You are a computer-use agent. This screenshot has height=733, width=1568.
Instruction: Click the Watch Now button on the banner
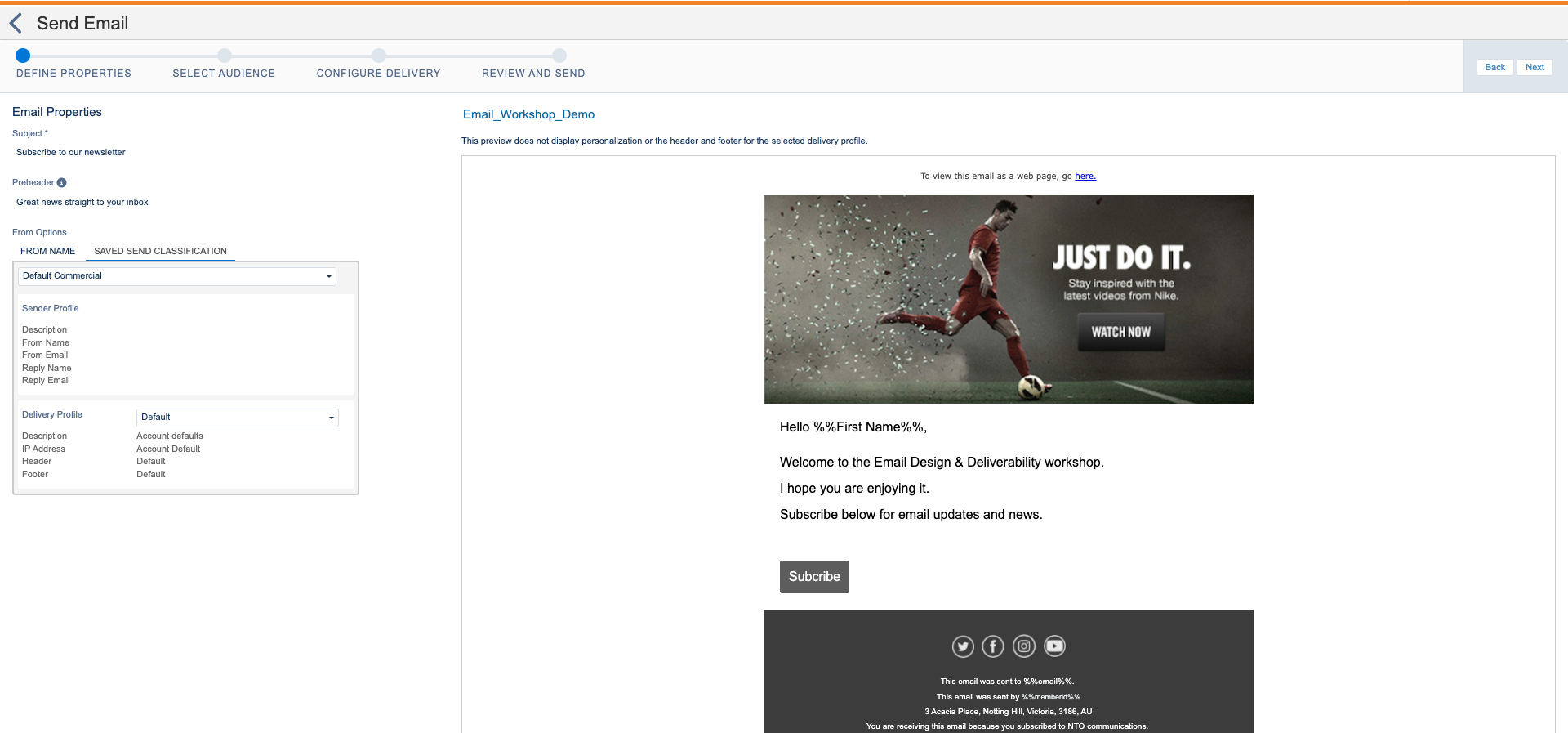1121,333
